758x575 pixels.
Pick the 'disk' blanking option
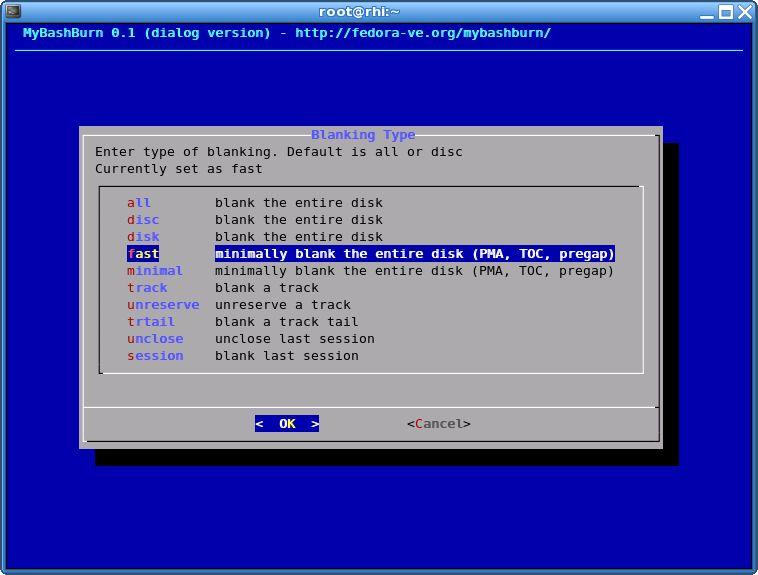pyautogui.click(x=143, y=237)
